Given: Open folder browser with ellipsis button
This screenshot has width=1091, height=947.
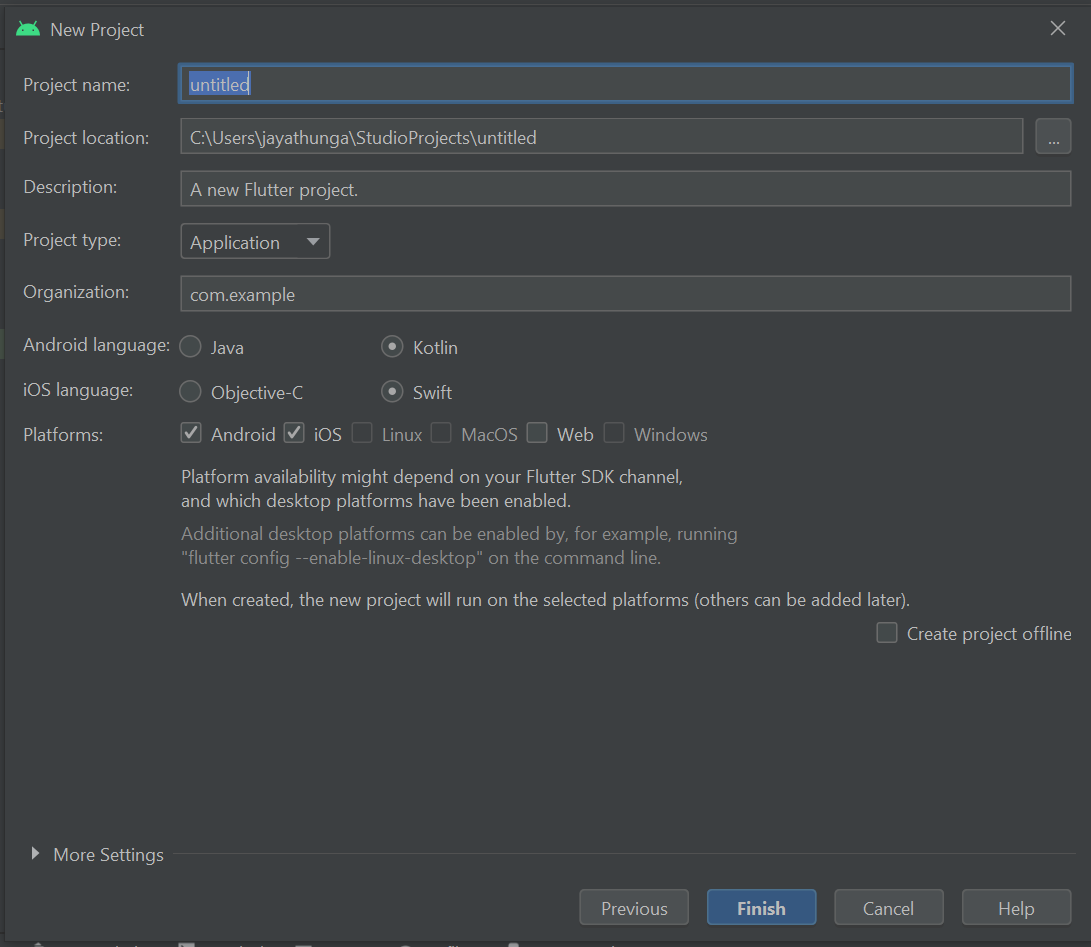Looking at the screenshot, I should tap(1053, 137).
